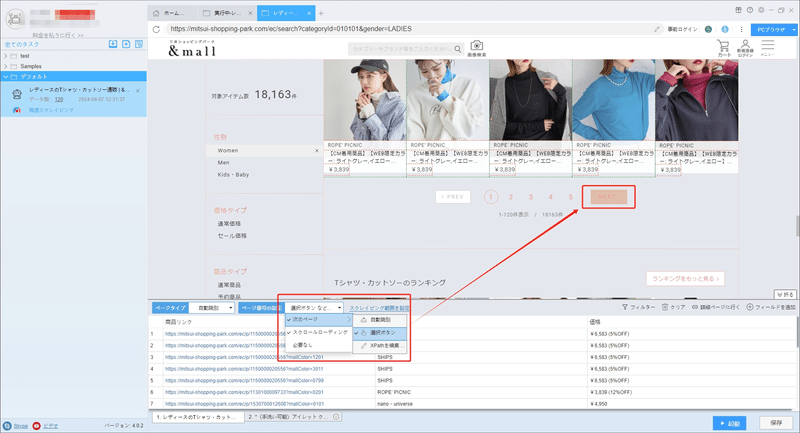800x433 pixels.
Task: Expand the test folder
Action: click(6, 56)
